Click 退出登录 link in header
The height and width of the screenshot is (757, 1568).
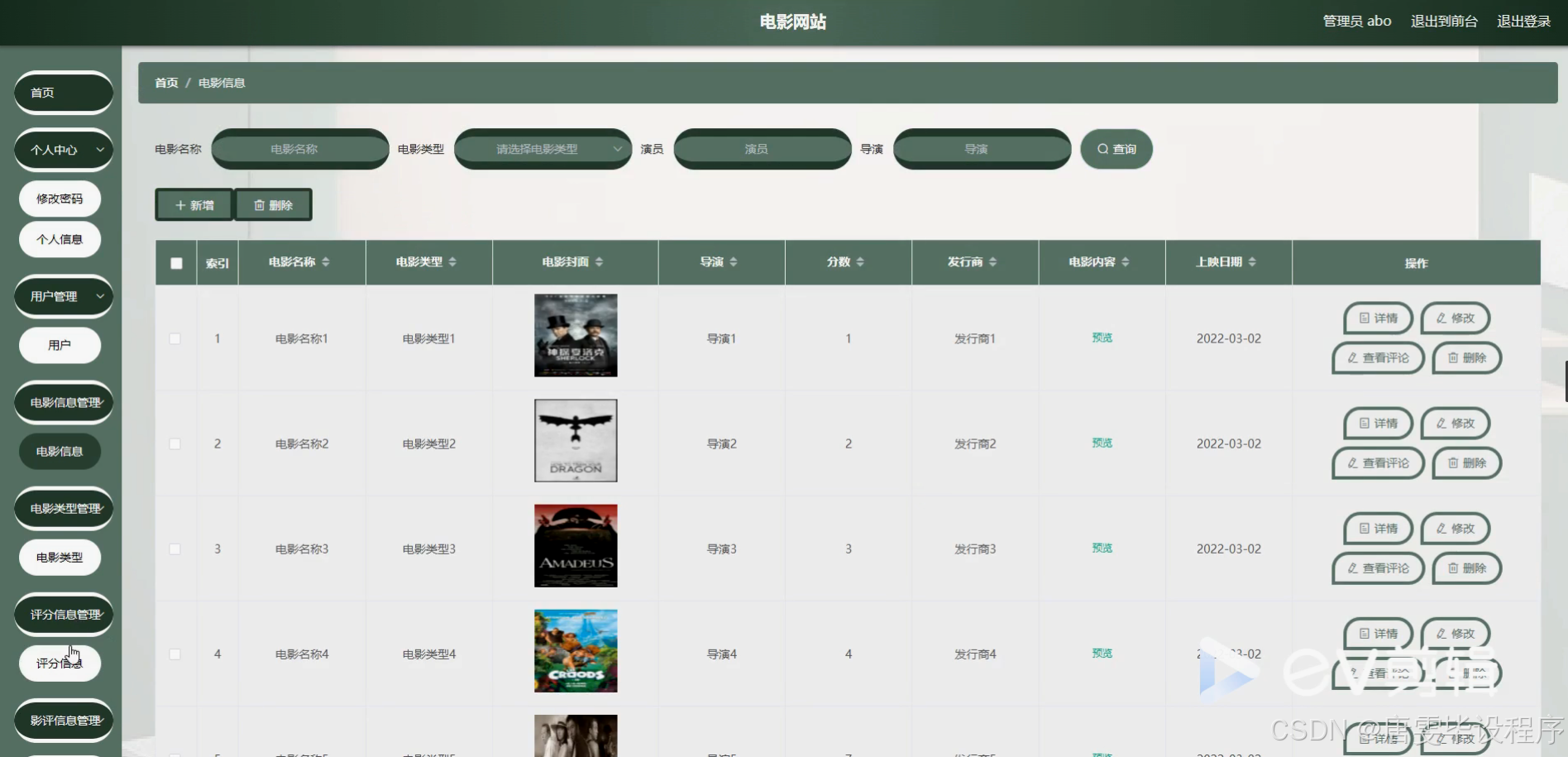pyautogui.click(x=1523, y=22)
